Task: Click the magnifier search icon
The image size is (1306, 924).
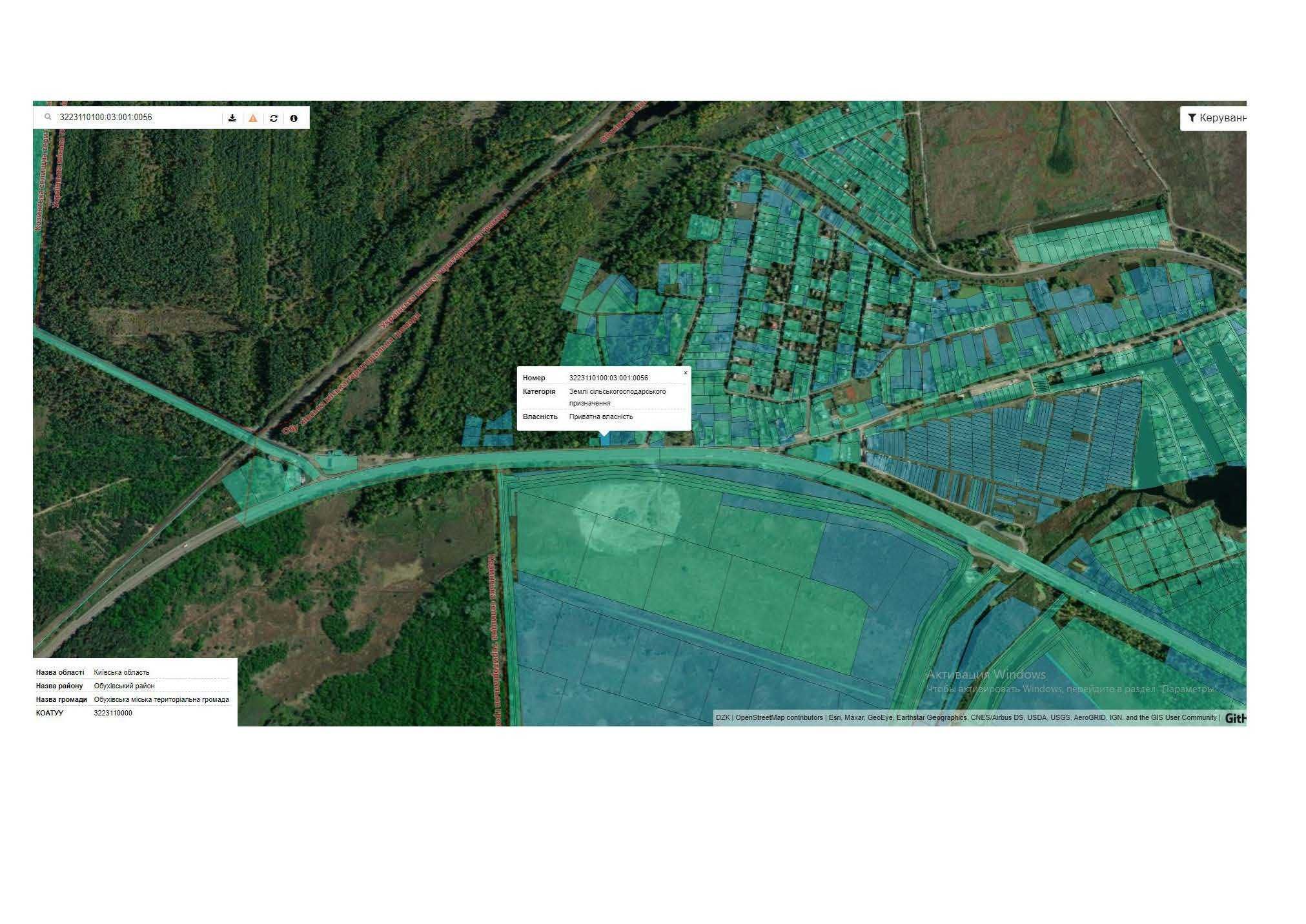Action: [x=48, y=117]
